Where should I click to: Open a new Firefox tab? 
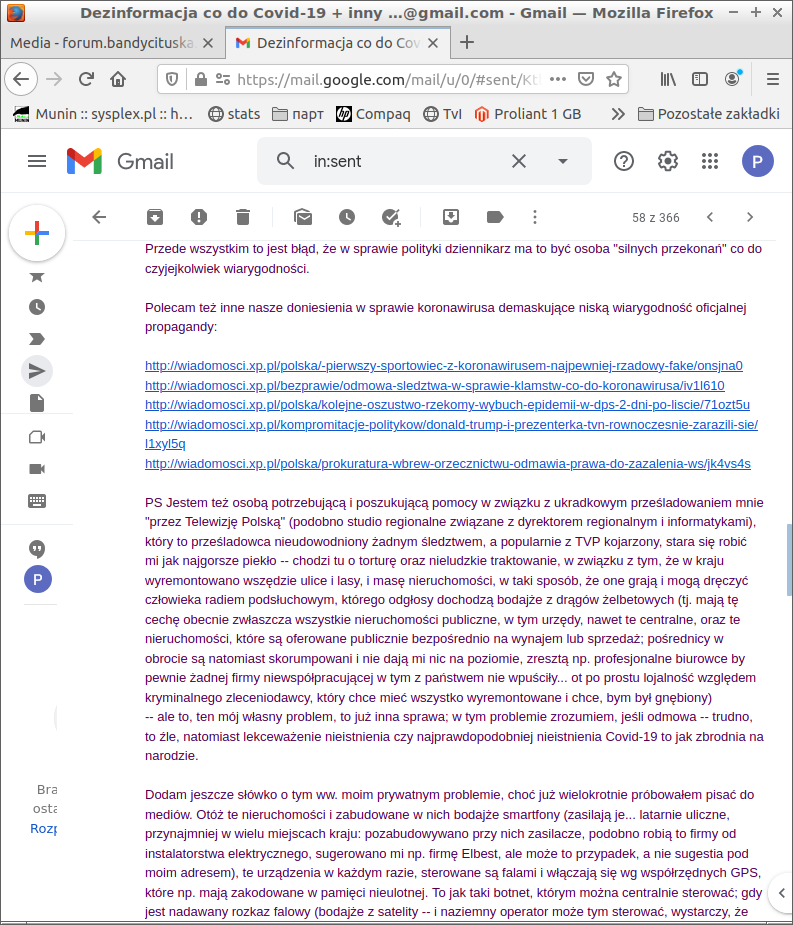[467, 42]
